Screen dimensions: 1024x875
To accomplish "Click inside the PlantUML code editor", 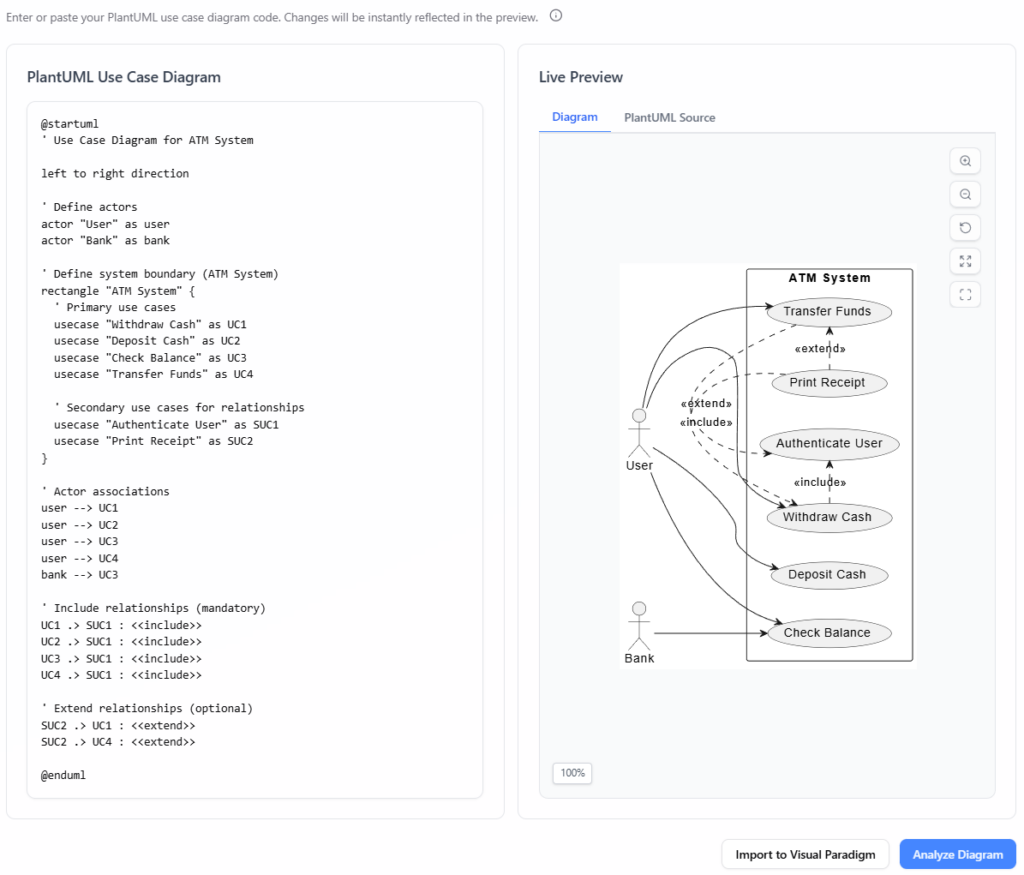I will tap(250, 450).
